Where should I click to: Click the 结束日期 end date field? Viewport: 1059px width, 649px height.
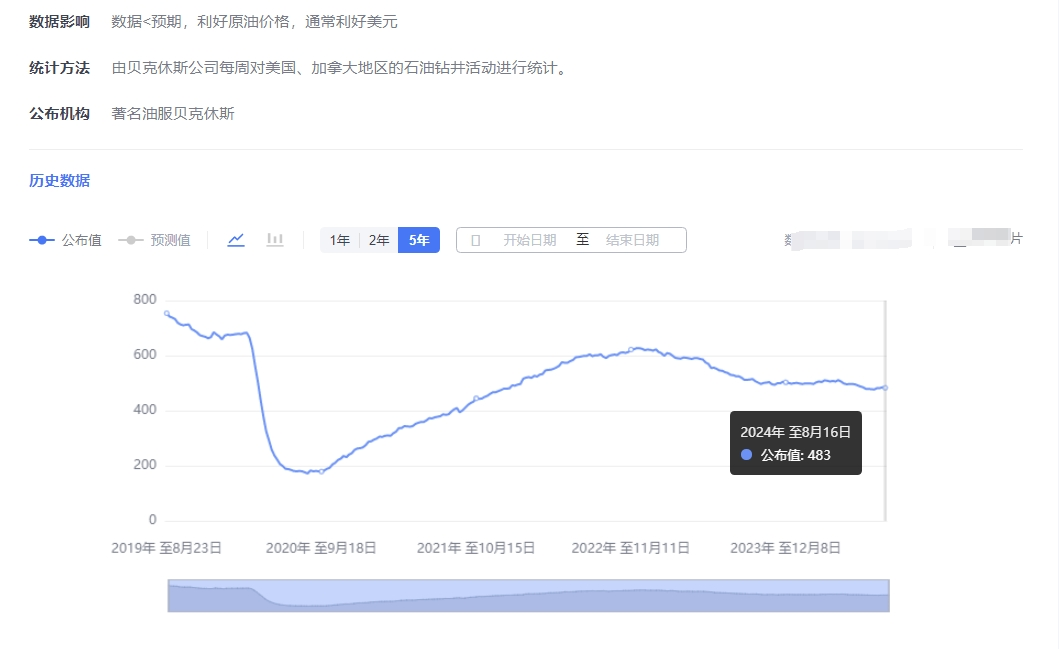pyautogui.click(x=632, y=240)
